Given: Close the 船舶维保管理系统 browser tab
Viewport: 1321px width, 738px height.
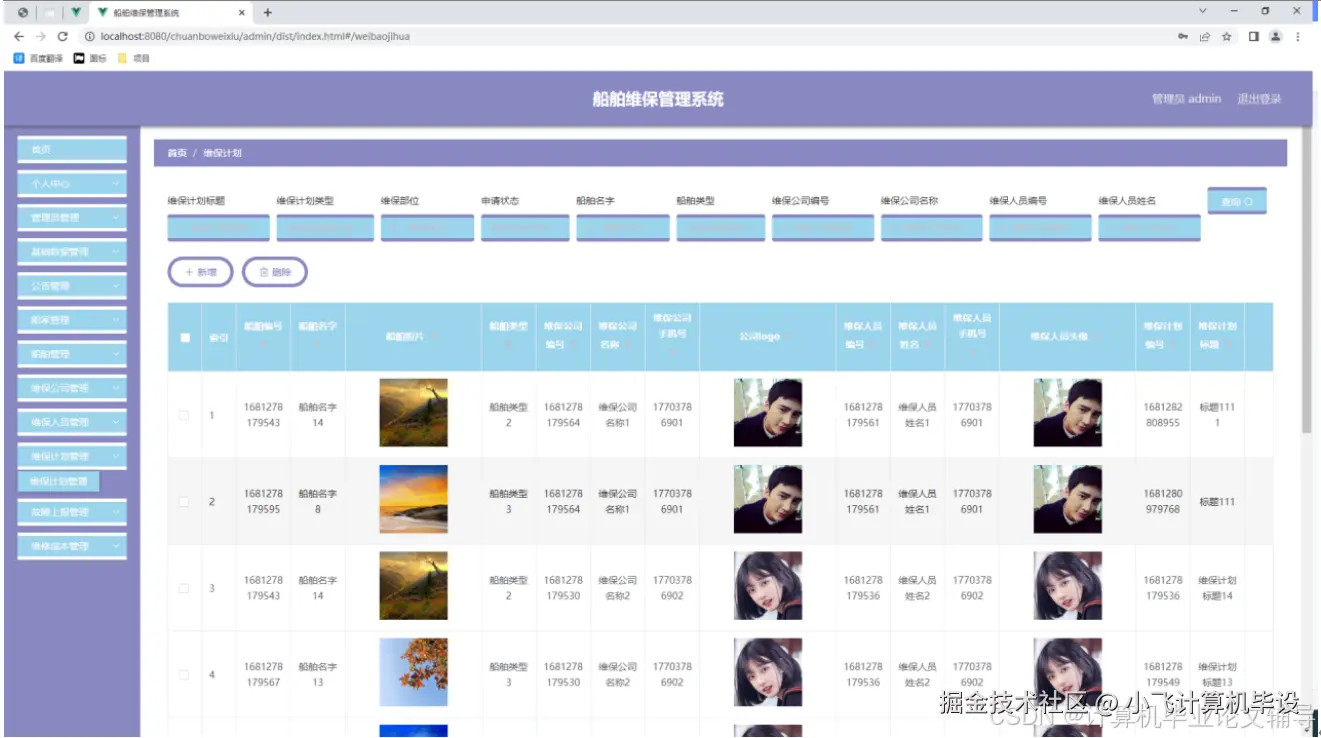Looking at the screenshot, I should (x=240, y=12).
